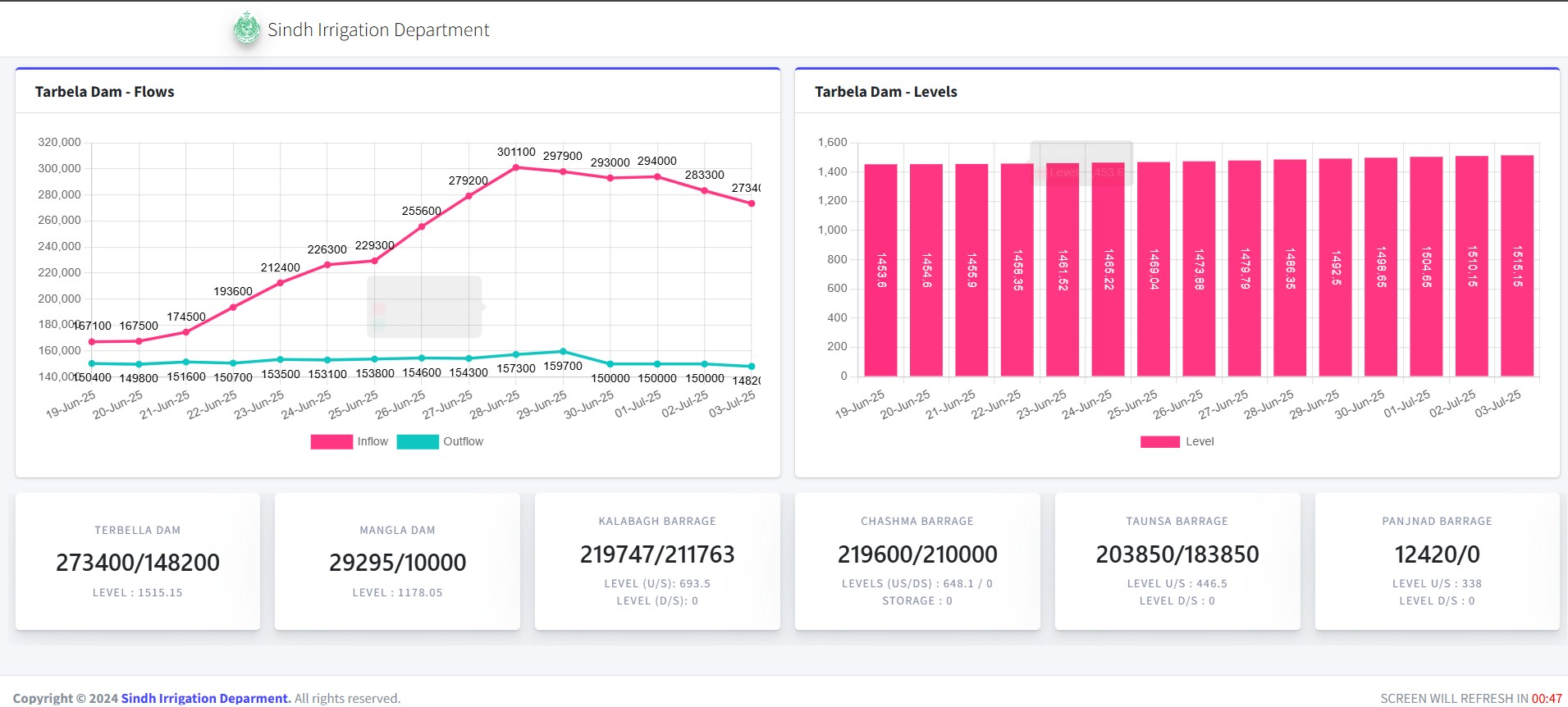Select the Terbella Dam summary card
This screenshot has width=1568, height=707.
(x=138, y=562)
